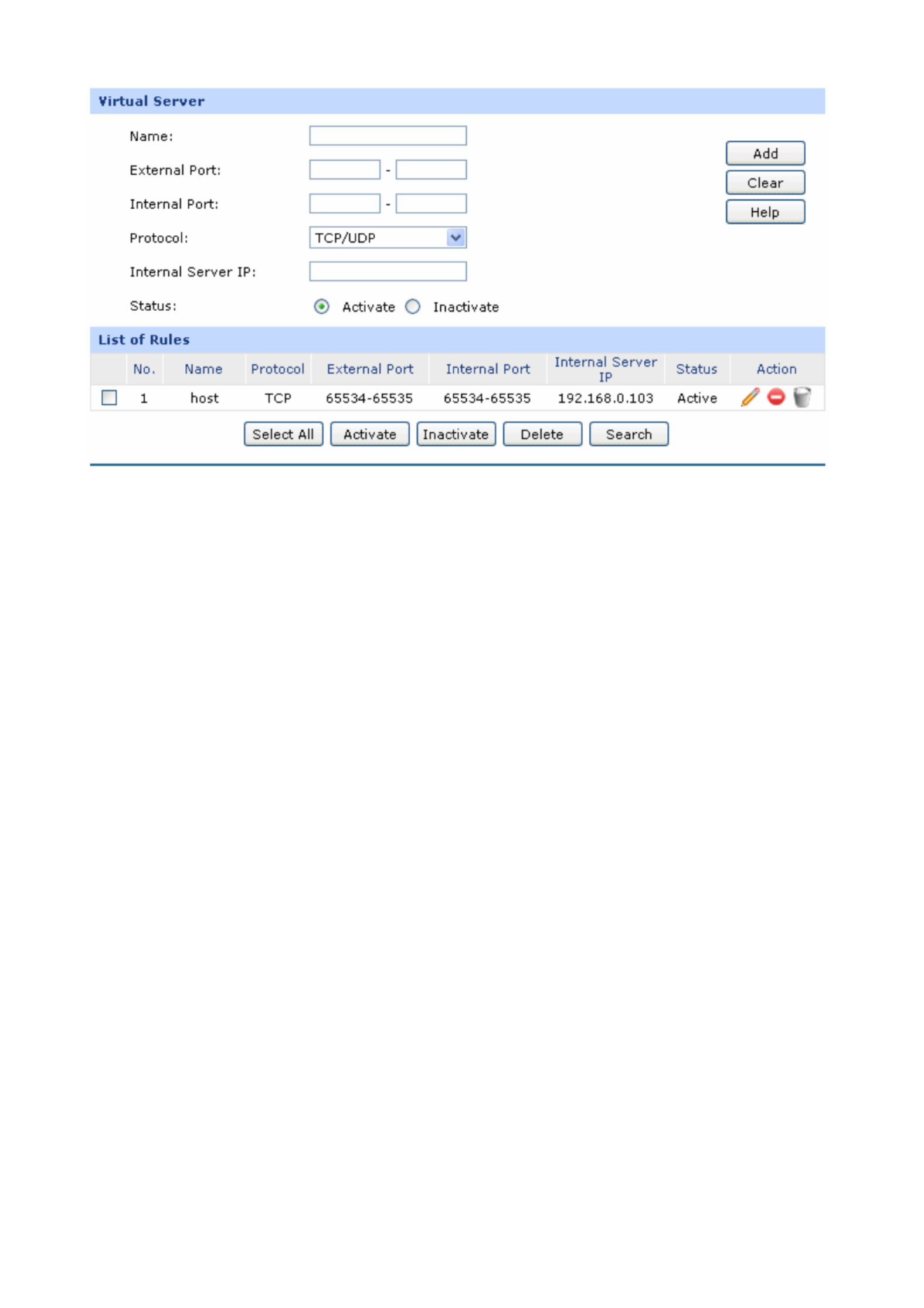The image size is (924, 1308).
Task: Select the Activate status radio button
Action: tap(321, 307)
